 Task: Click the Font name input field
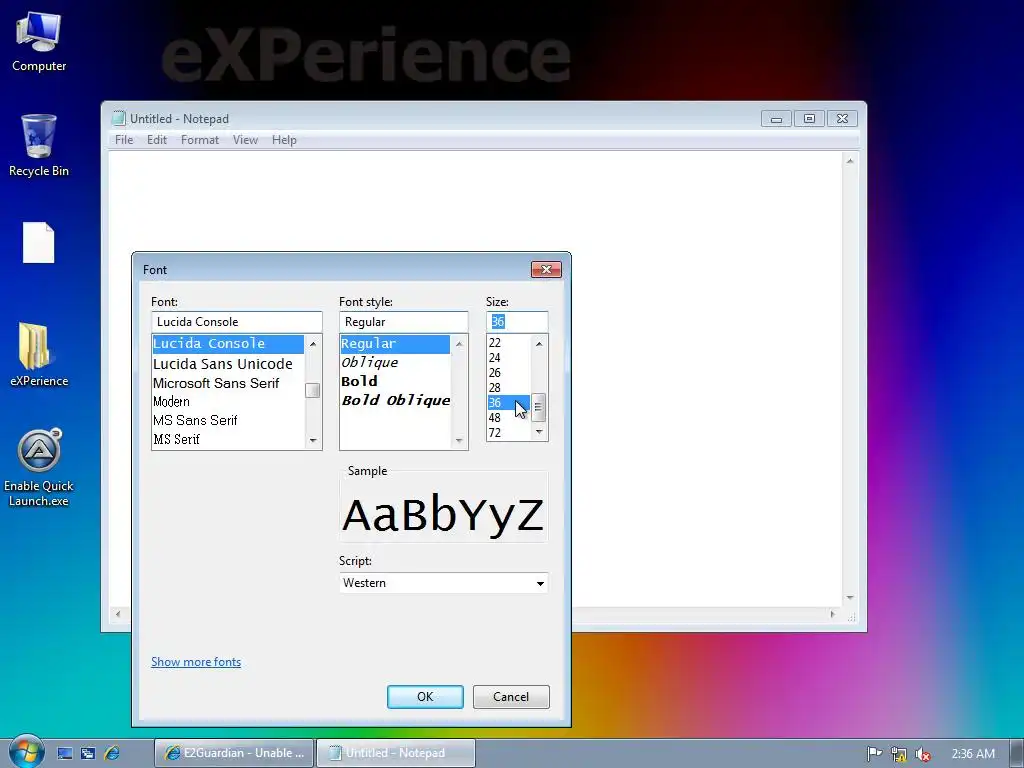[x=236, y=321]
